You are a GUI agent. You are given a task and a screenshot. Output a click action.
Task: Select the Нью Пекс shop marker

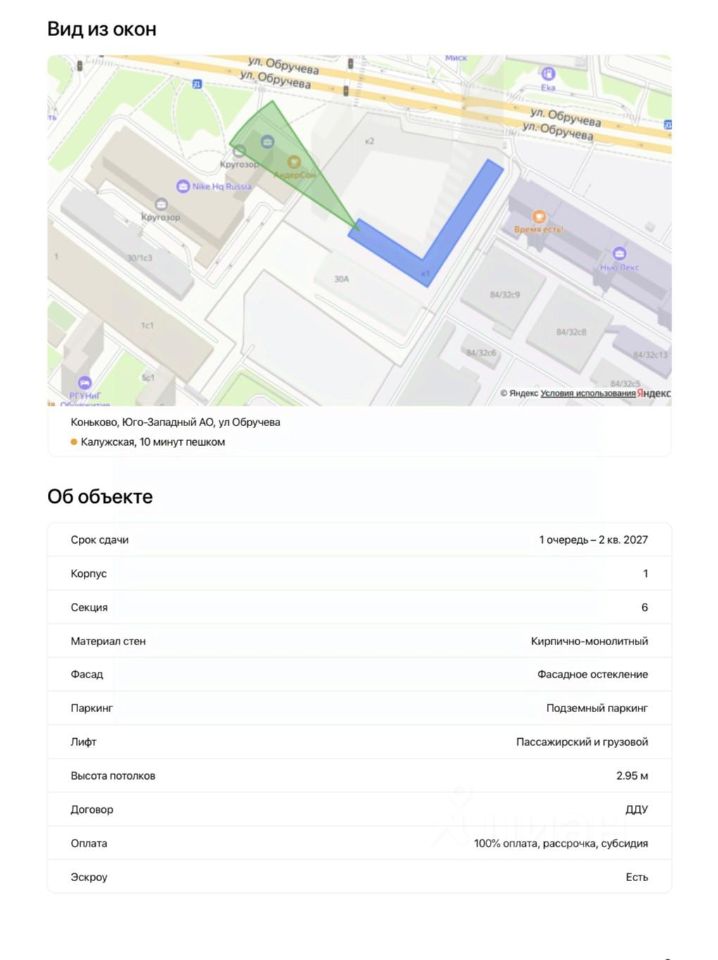619,253
